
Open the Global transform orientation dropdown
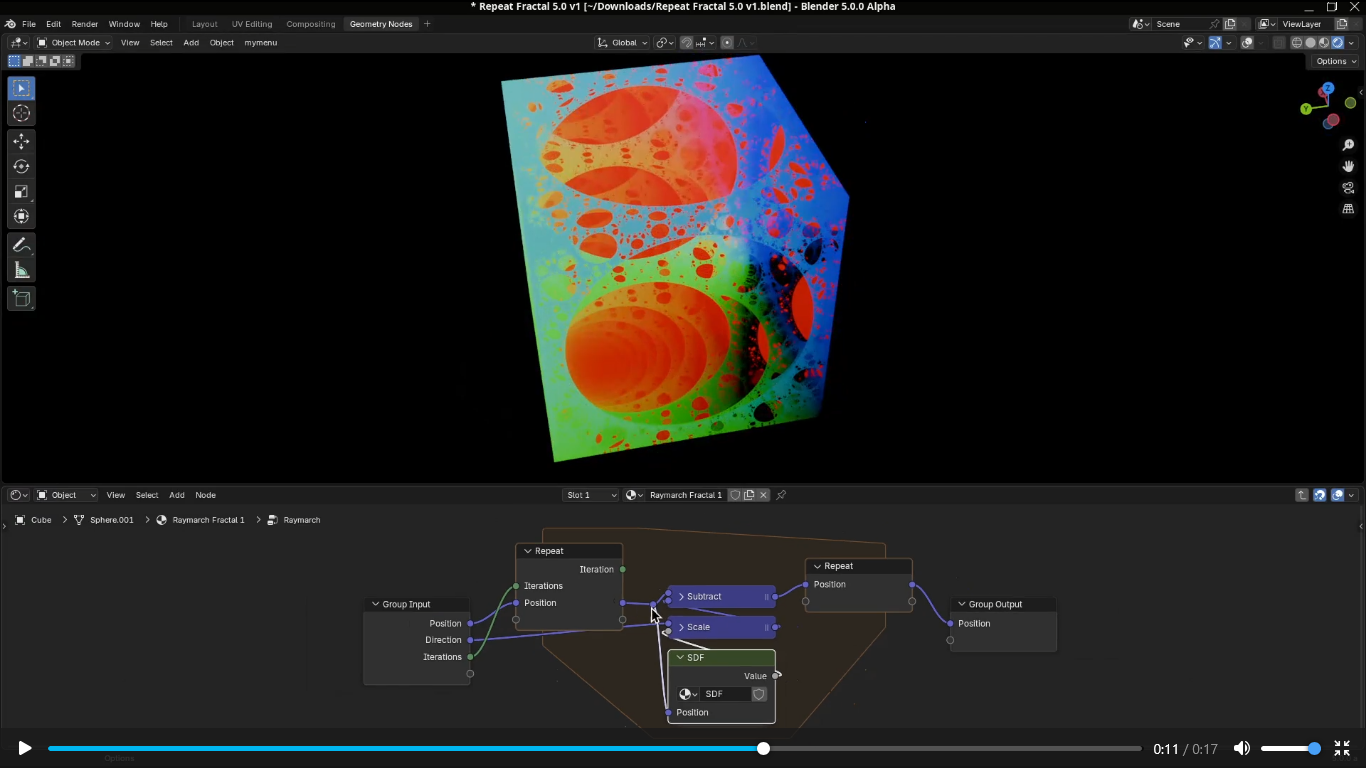622,43
